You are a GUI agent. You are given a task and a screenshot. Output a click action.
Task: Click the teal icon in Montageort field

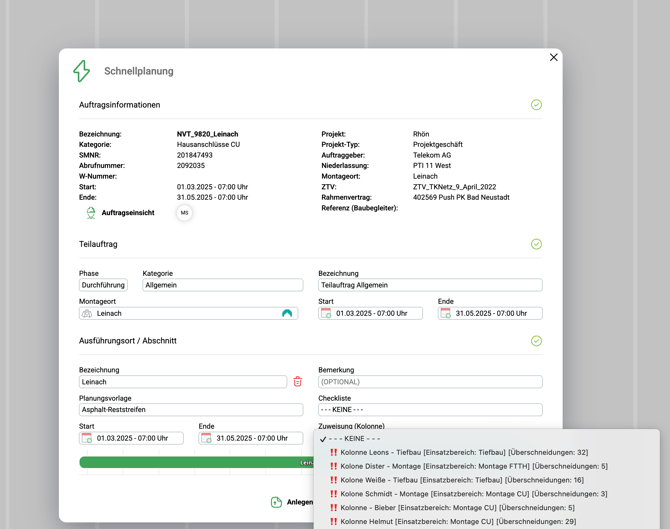pos(287,314)
